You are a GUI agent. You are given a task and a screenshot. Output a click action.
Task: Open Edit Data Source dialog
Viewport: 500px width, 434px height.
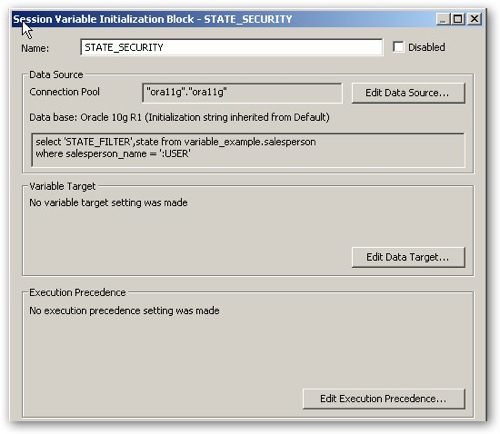[x=408, y=93]
